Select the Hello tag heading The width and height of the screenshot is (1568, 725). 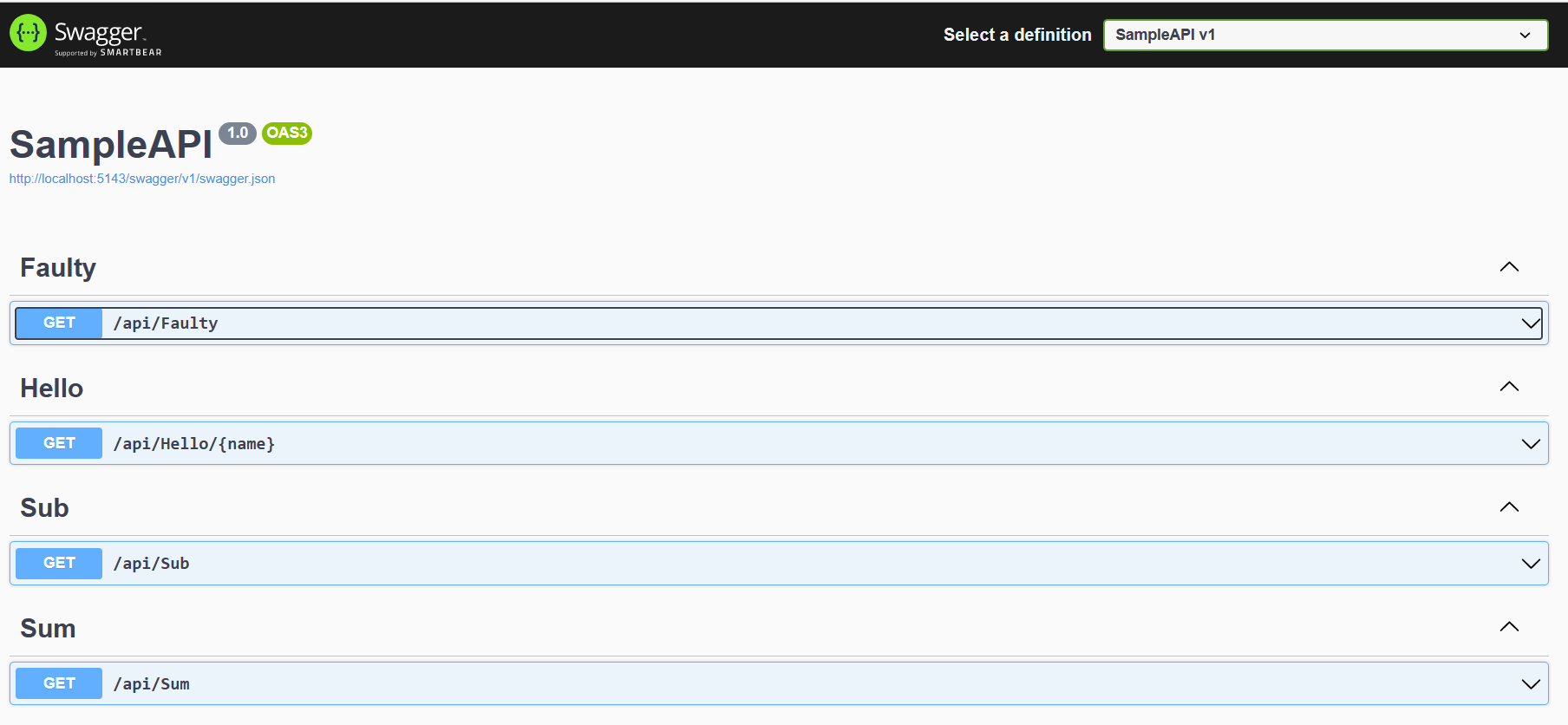coord(52,388)
